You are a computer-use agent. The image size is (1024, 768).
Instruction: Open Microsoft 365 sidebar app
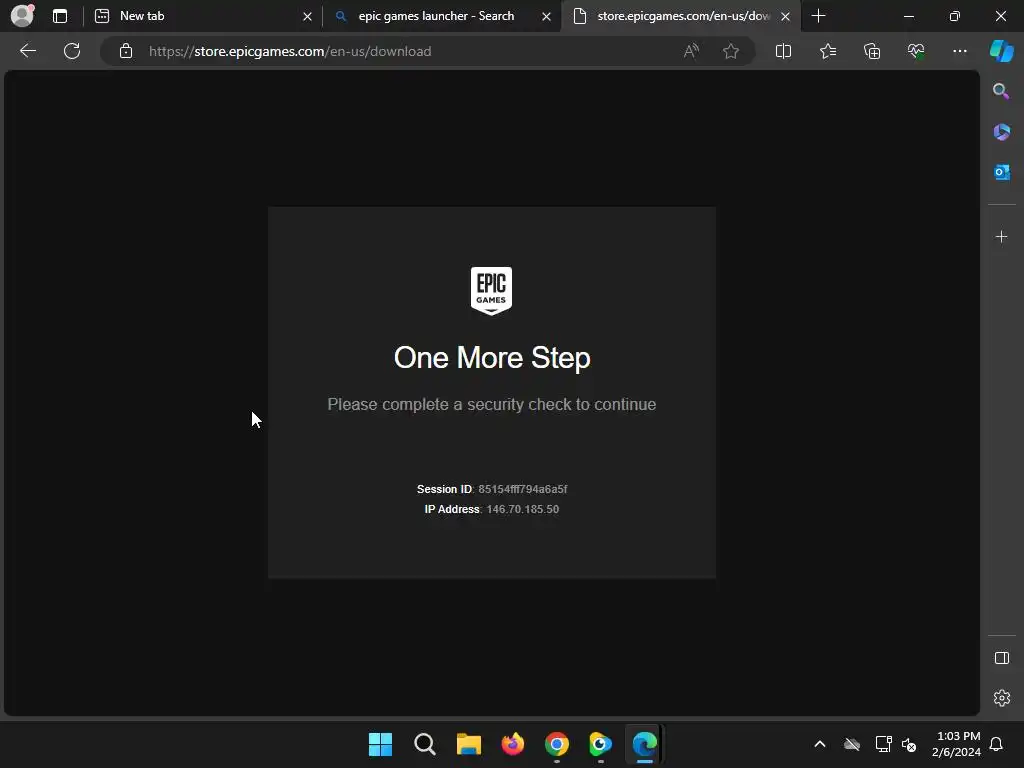click(x=1001, y=132)
